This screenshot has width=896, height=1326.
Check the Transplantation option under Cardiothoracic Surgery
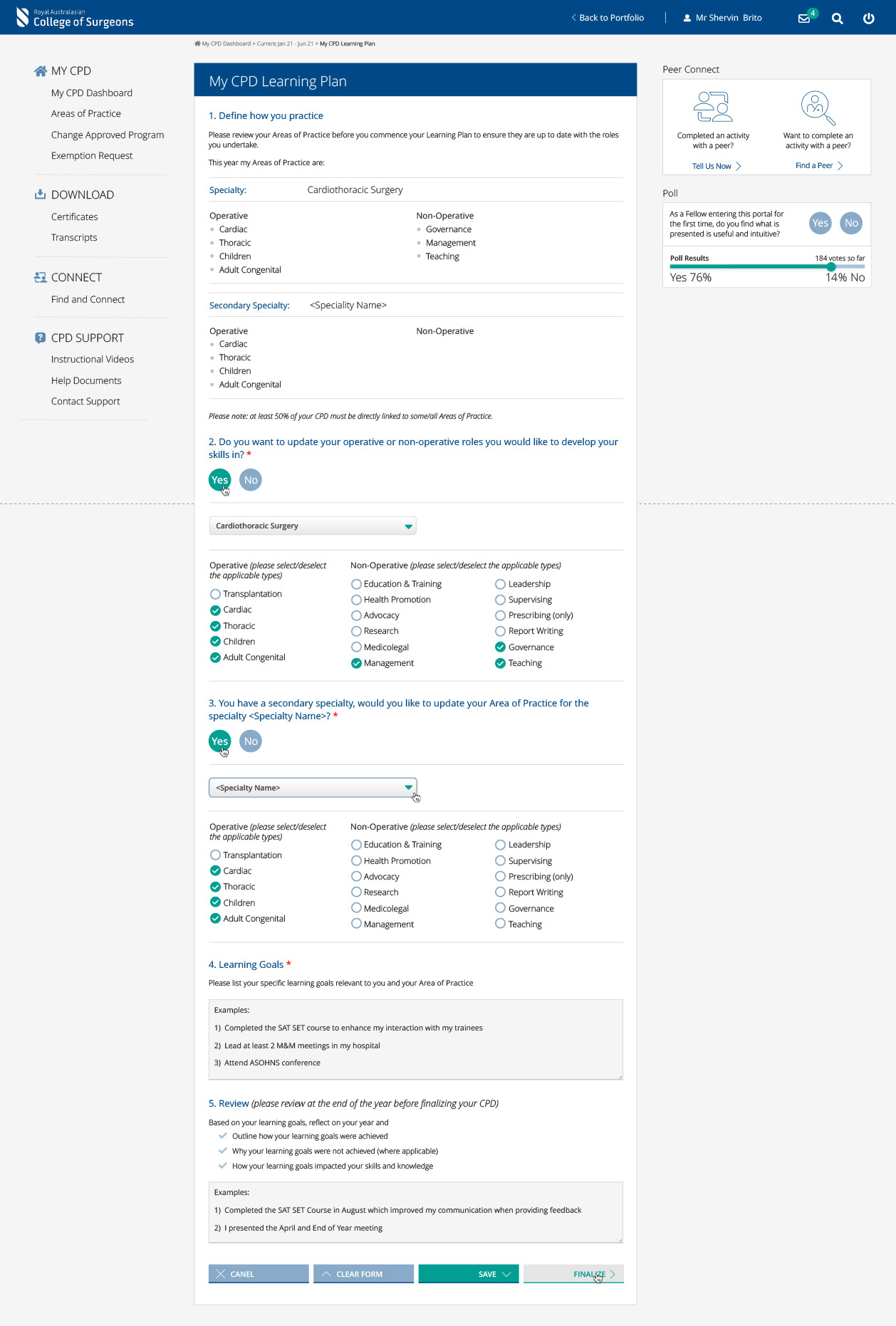215,594
